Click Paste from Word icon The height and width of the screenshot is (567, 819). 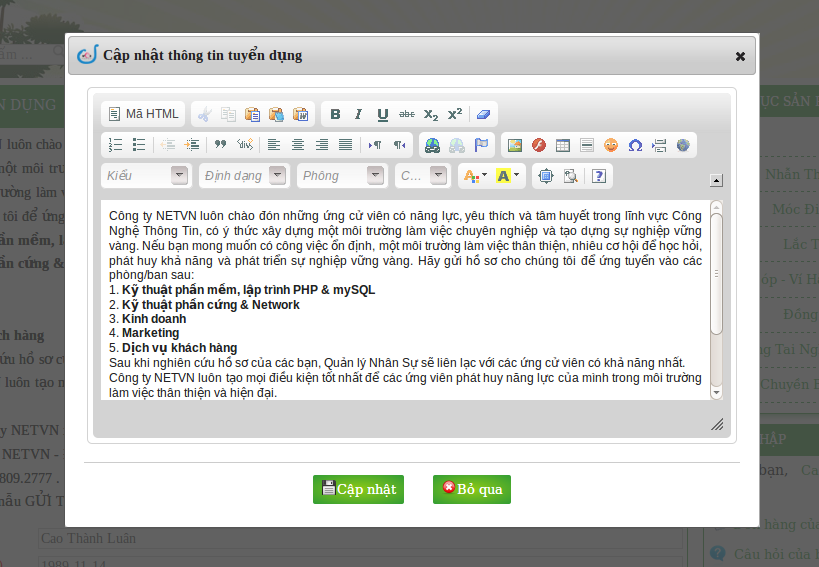tap(300, 114)
